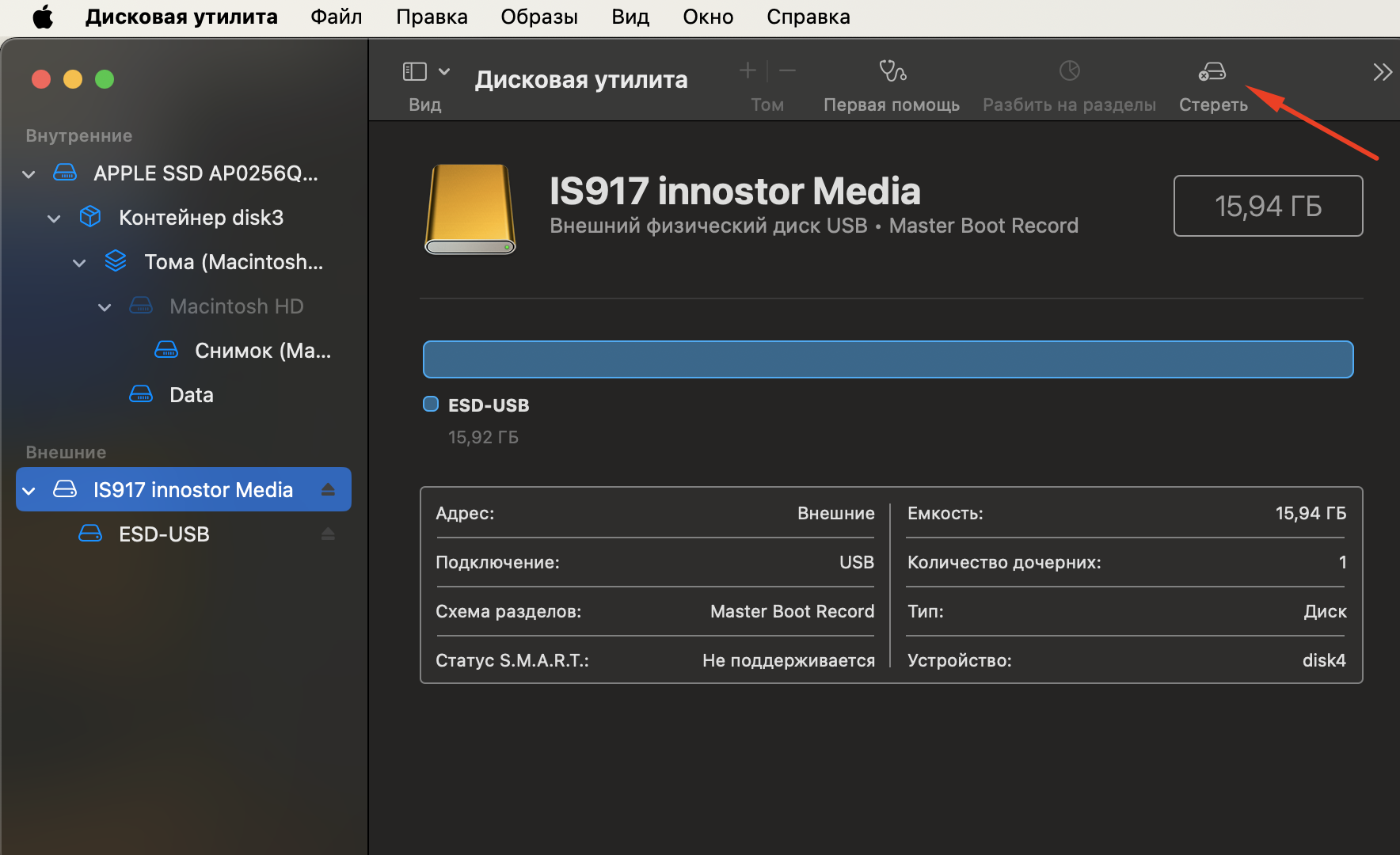Collapse the Контейнер disk3 node
The height and width of the screenshot is (855, 1400).
(54, 218)
